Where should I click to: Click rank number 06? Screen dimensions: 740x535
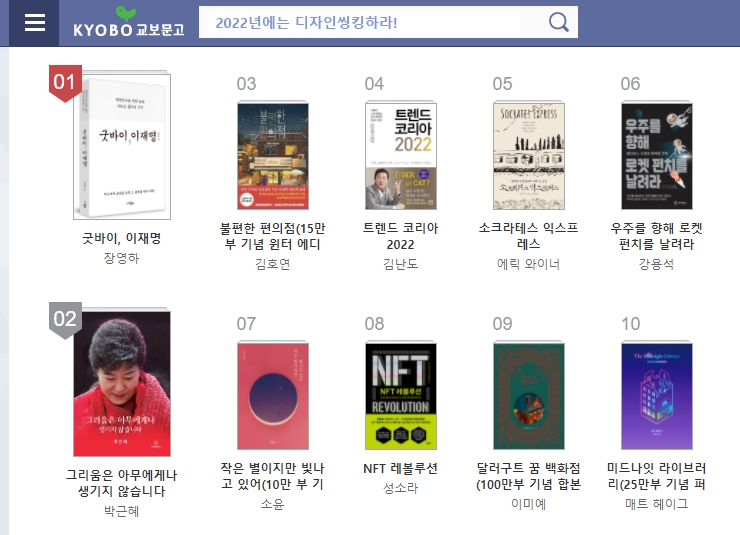(631, 84)
